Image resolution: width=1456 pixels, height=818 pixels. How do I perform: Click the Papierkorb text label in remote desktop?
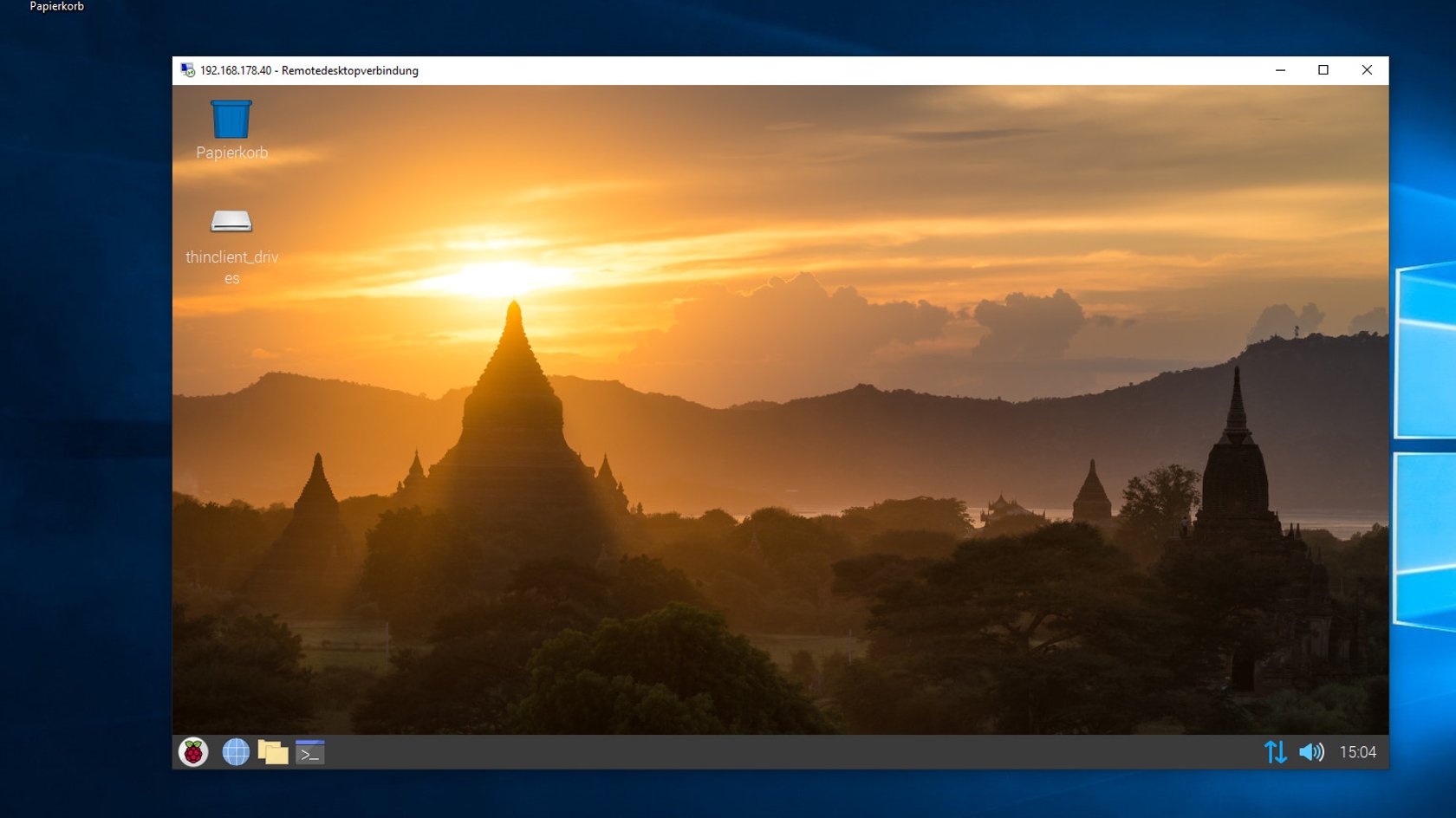coord(231,153)
